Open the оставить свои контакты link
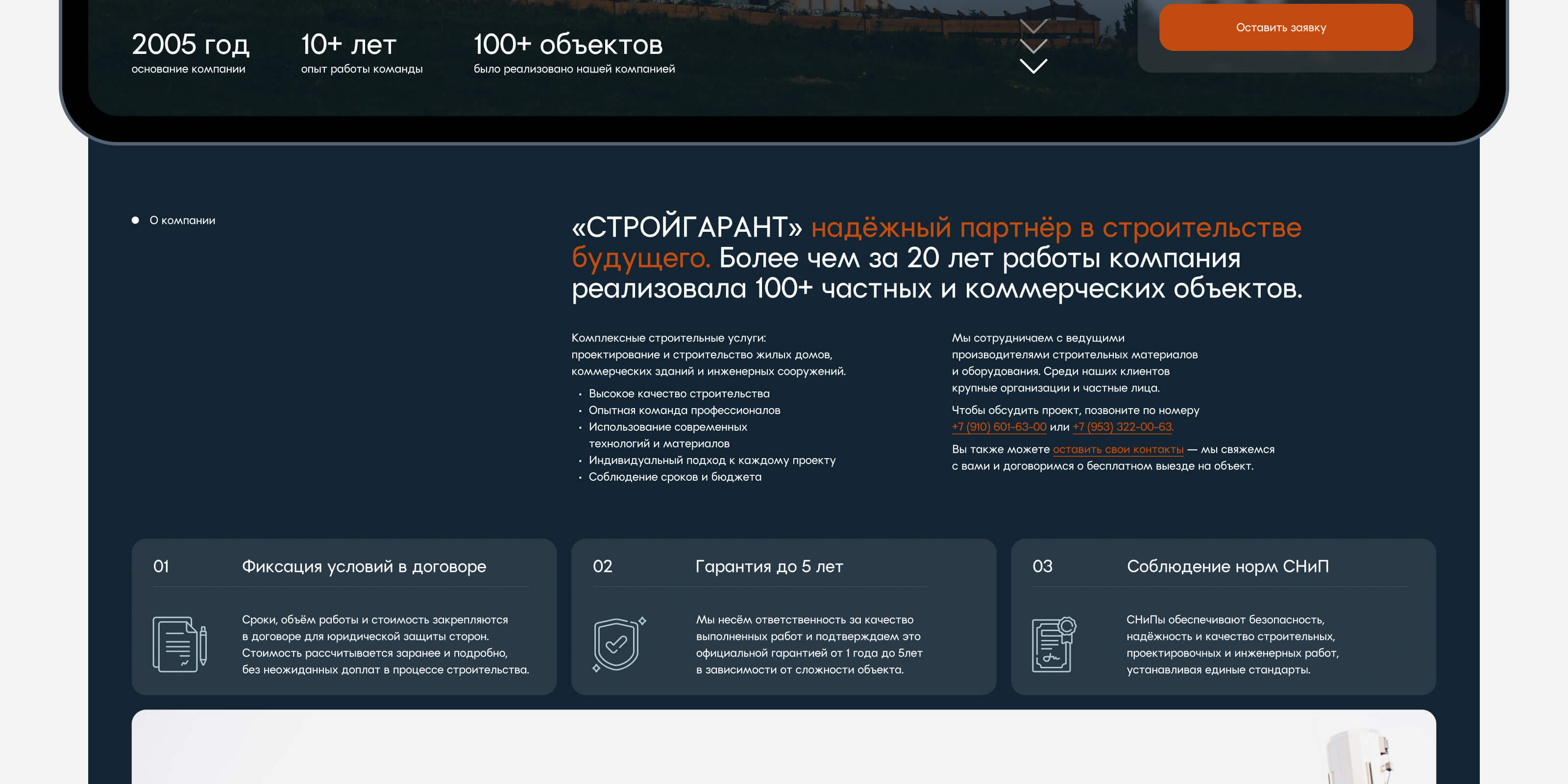This screenshot has width=1568, height=784. pyautogui.click(x=1118, y=449)
